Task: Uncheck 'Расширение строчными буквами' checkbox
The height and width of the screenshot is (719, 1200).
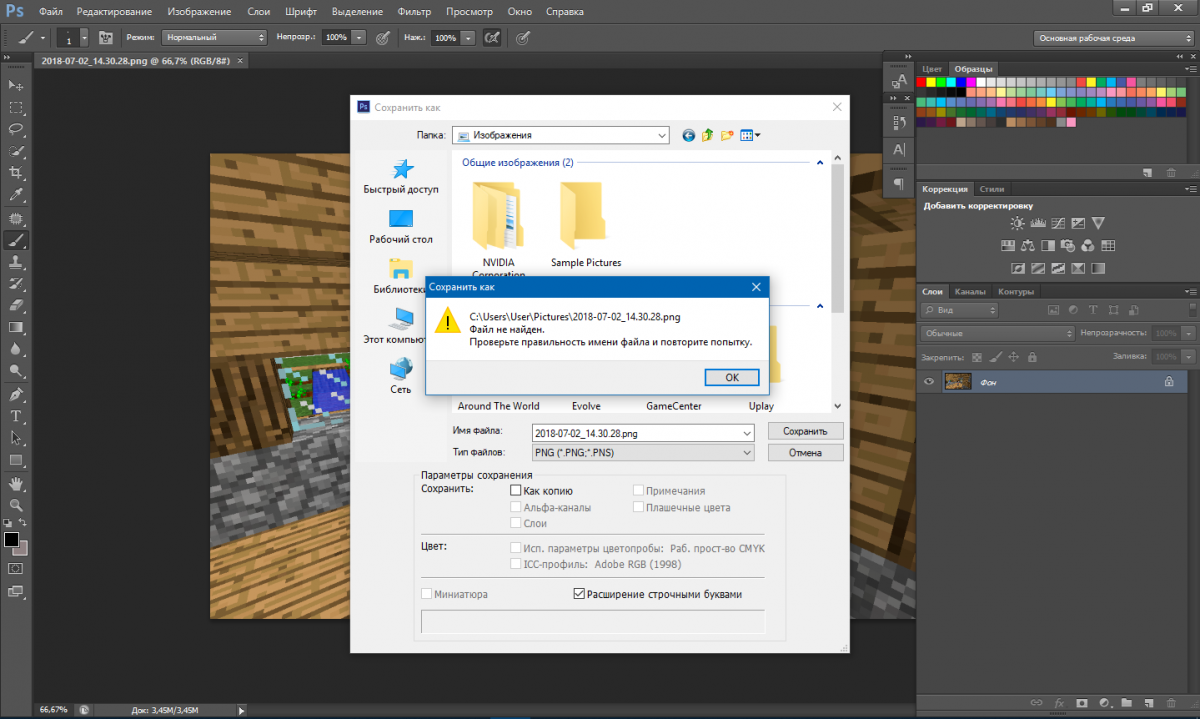Action: click(579, 594)
